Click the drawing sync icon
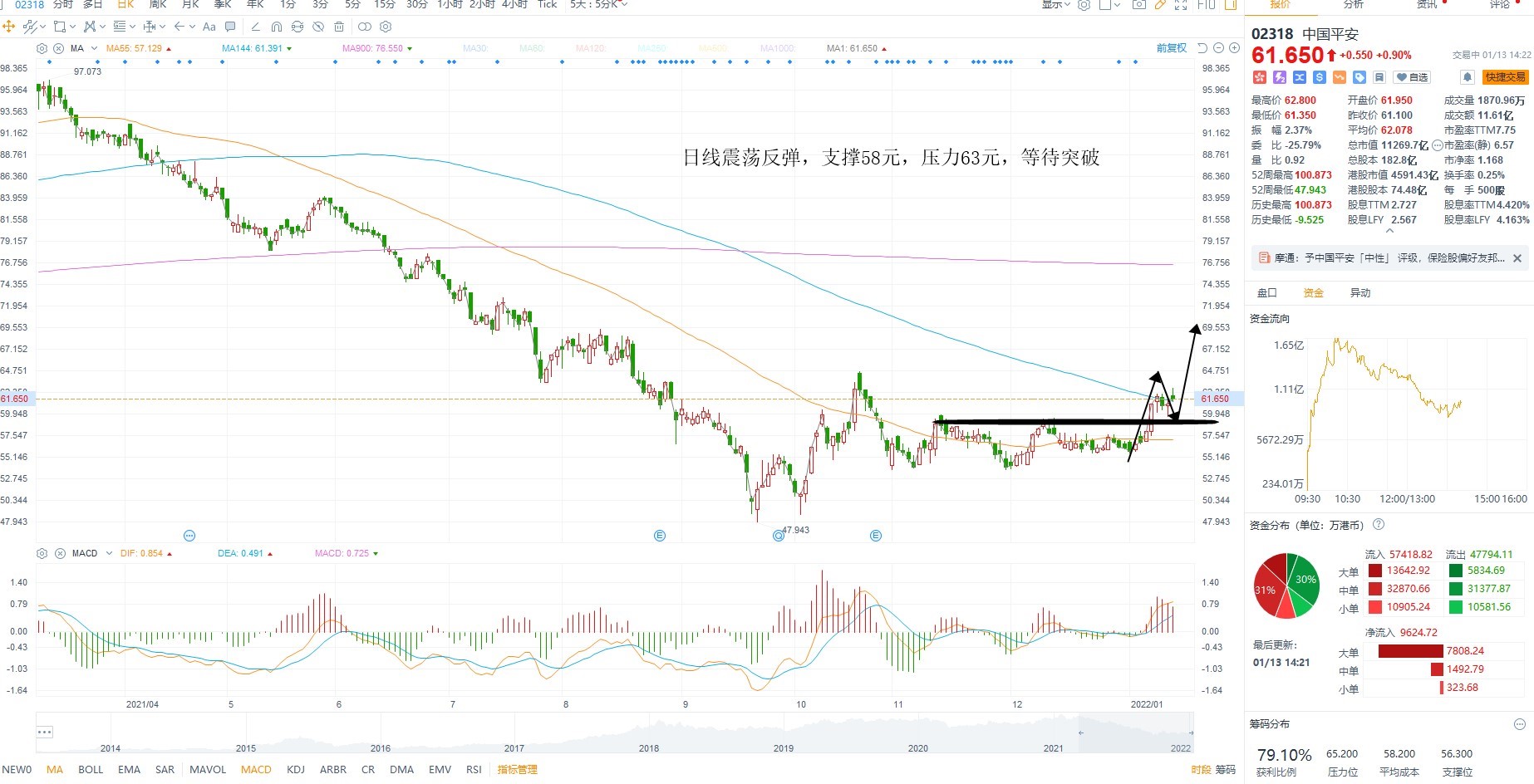The image size is (1534, 784). tap(297, 27)
